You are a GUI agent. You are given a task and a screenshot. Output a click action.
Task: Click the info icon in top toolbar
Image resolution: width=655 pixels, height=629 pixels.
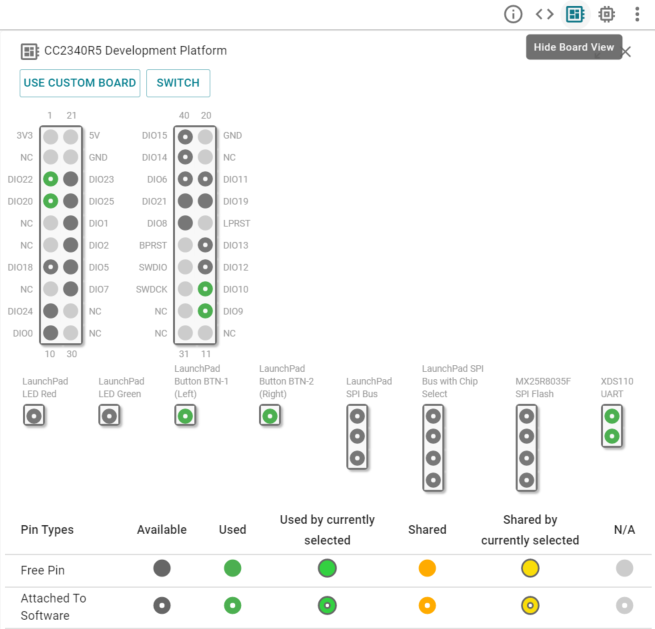click(513, 14)
